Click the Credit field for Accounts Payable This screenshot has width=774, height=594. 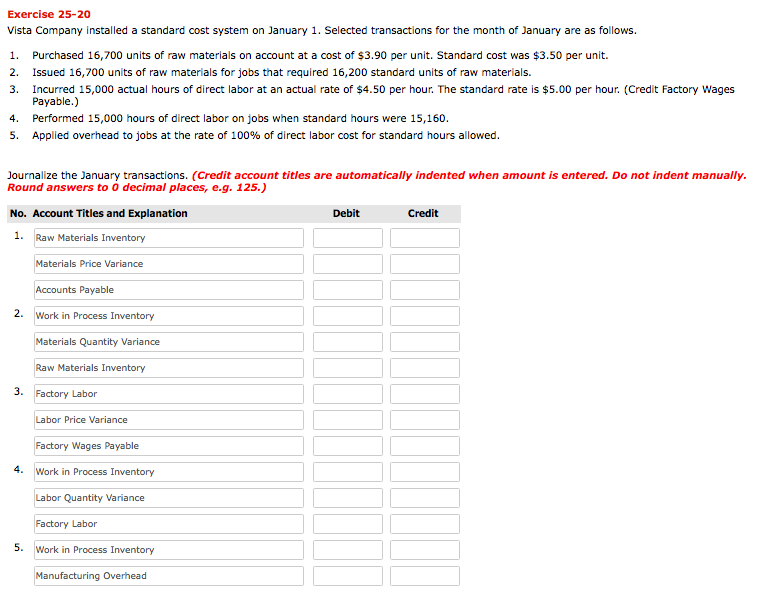(424, 290)
